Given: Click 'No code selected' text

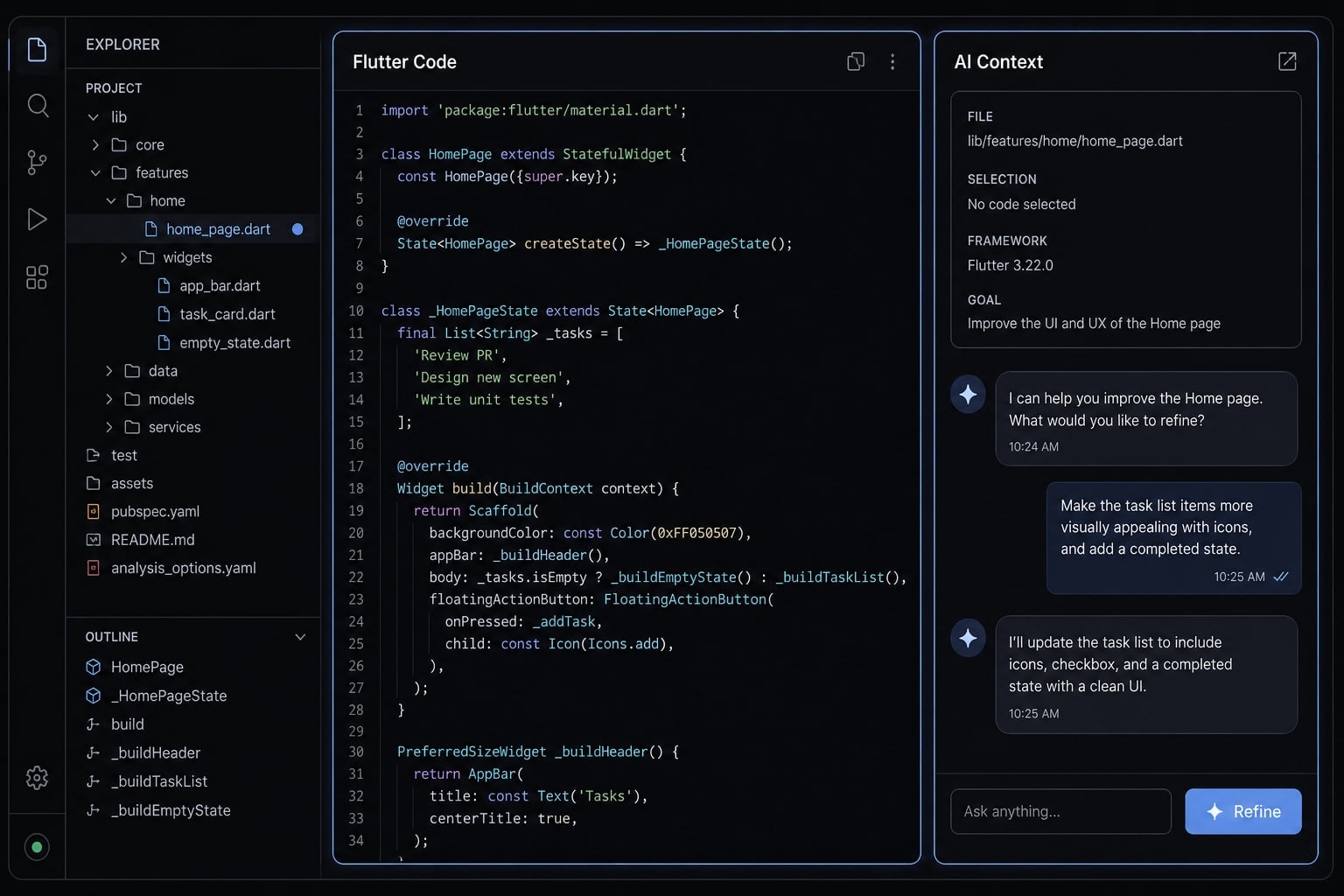Looking at the screenshot, I should (1021, 204).
